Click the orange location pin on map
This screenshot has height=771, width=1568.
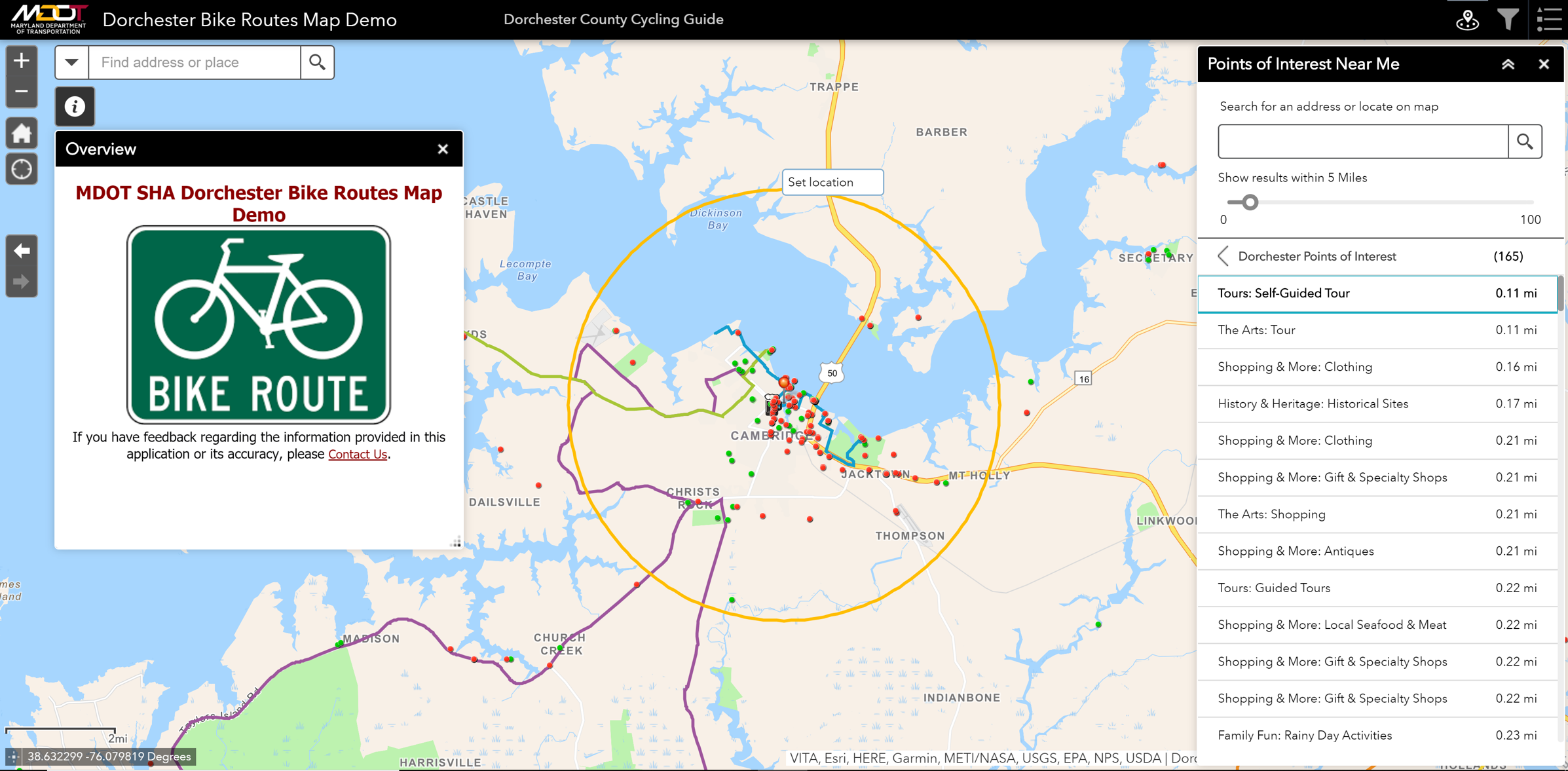pyautogui.click(x=784, y=382)
